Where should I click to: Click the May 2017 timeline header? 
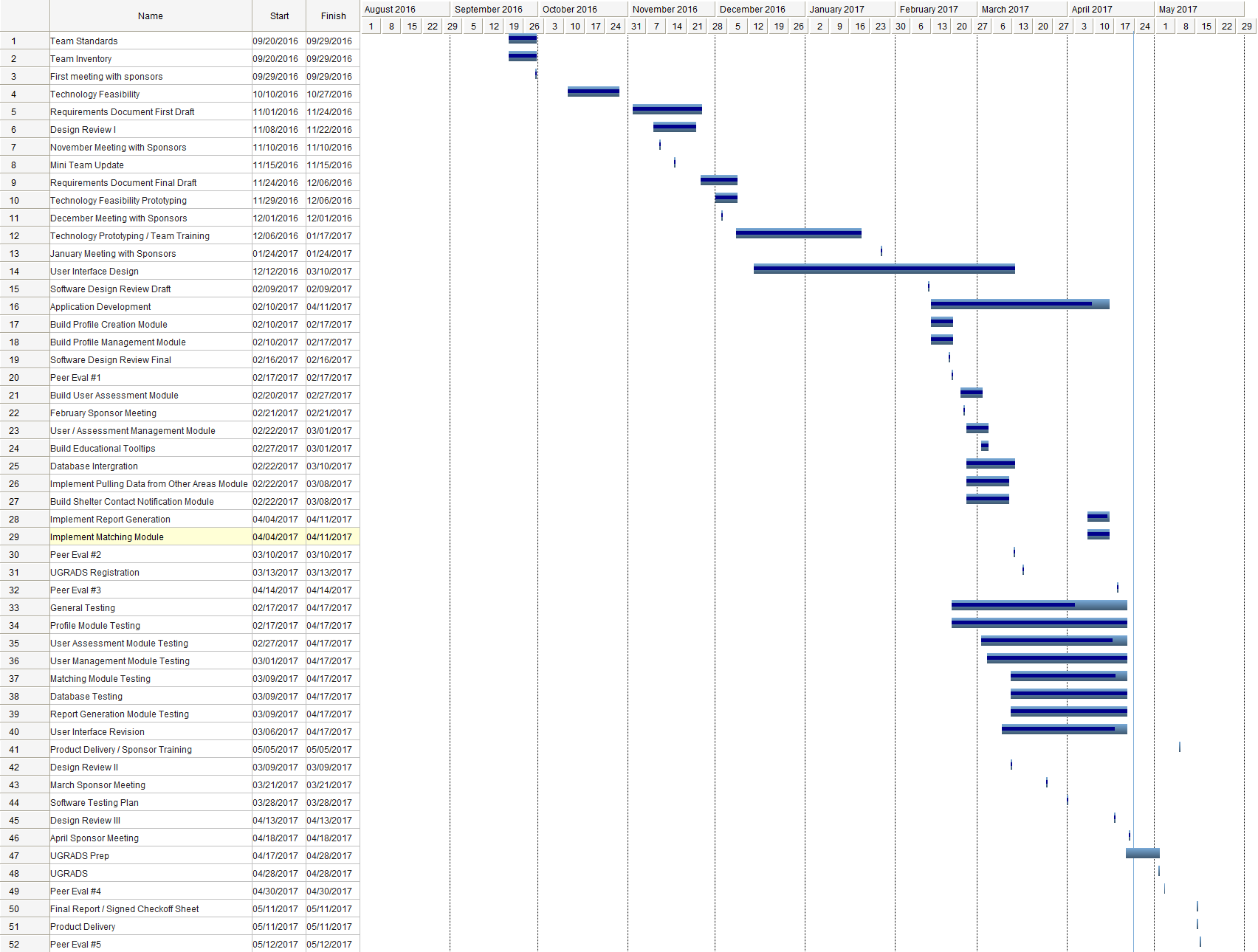[x=1200, y=9]
